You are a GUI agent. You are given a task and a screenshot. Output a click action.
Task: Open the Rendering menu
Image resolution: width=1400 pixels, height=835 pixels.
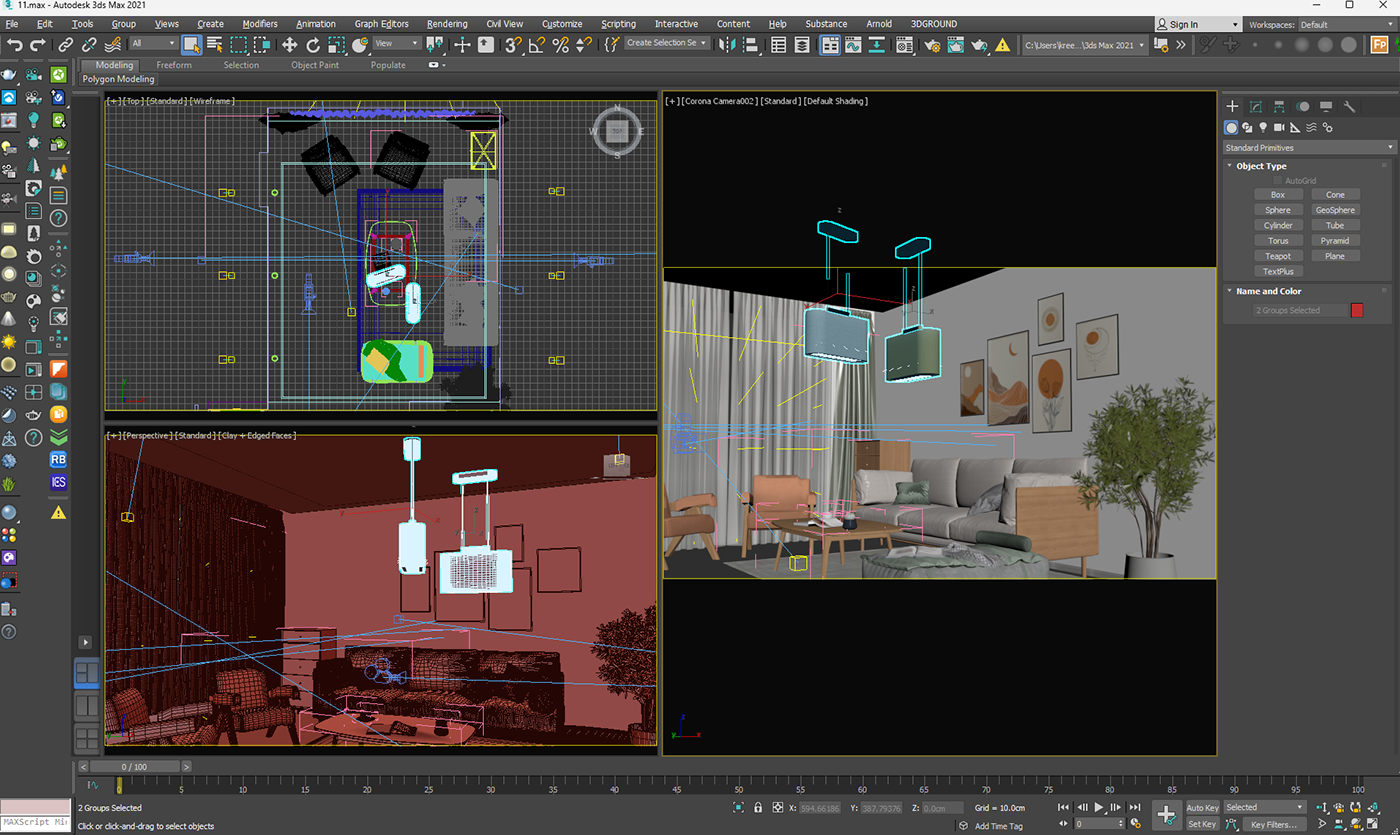[446, 24]
